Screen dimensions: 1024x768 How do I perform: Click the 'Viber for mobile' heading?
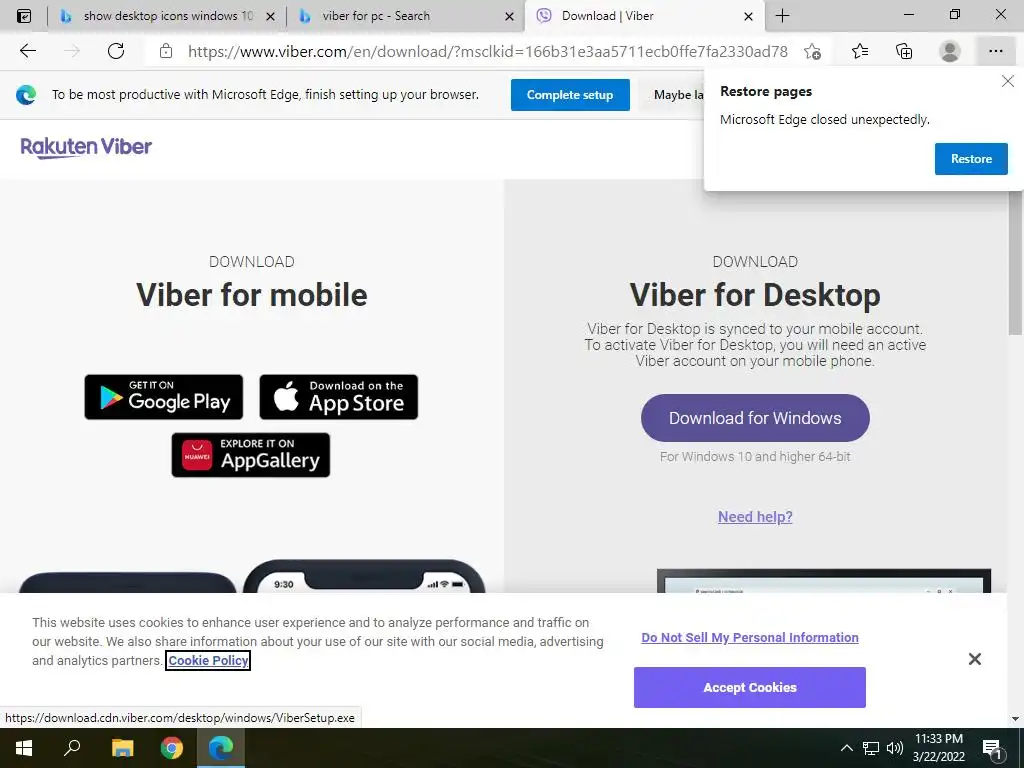click(251, 295)
